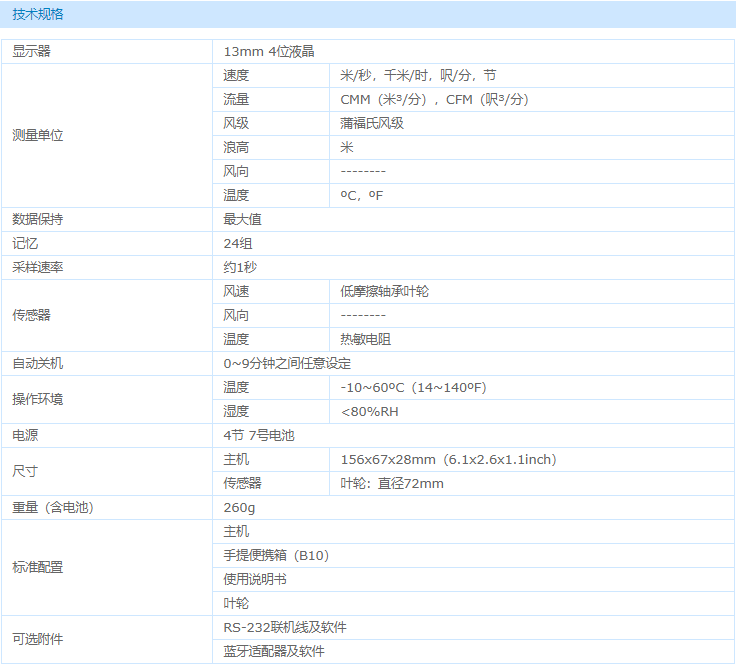Select the RS-232联机线及软件 optional accessory
Image resolution: width=741 pixels, height=670 pixels.
point(285,627)
